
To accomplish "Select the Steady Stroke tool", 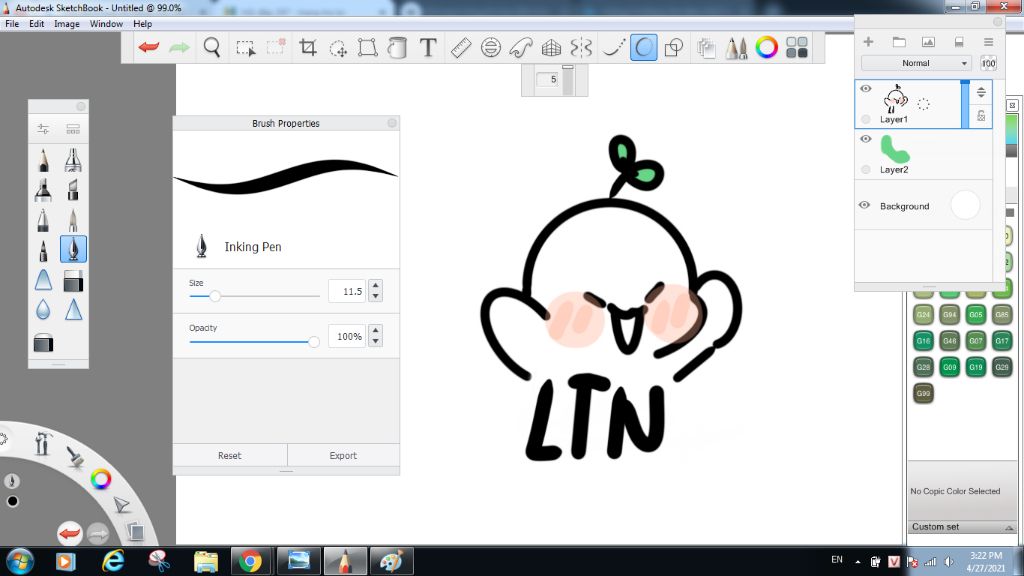I will pos(613,48).
